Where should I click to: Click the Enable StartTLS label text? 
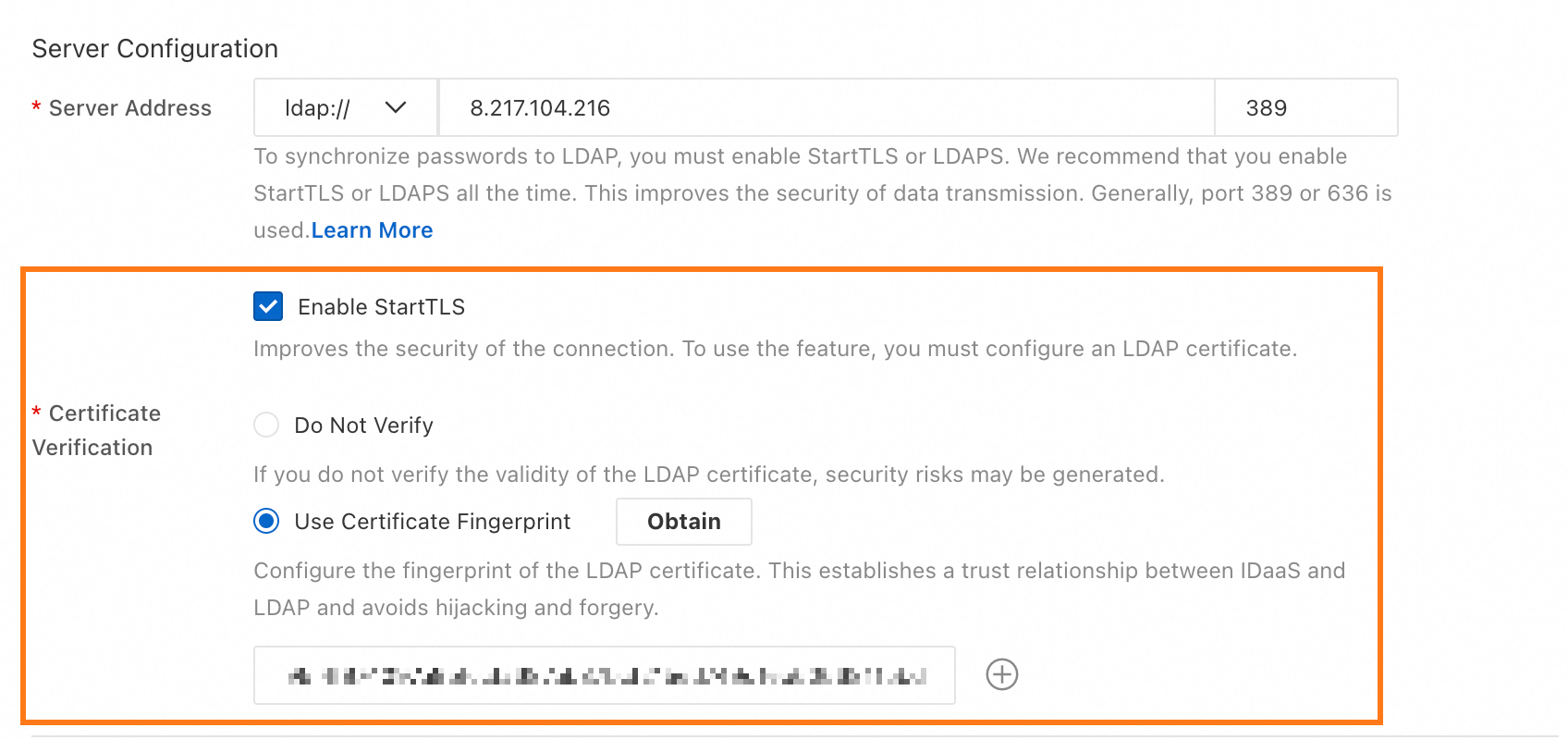point(381,307)
